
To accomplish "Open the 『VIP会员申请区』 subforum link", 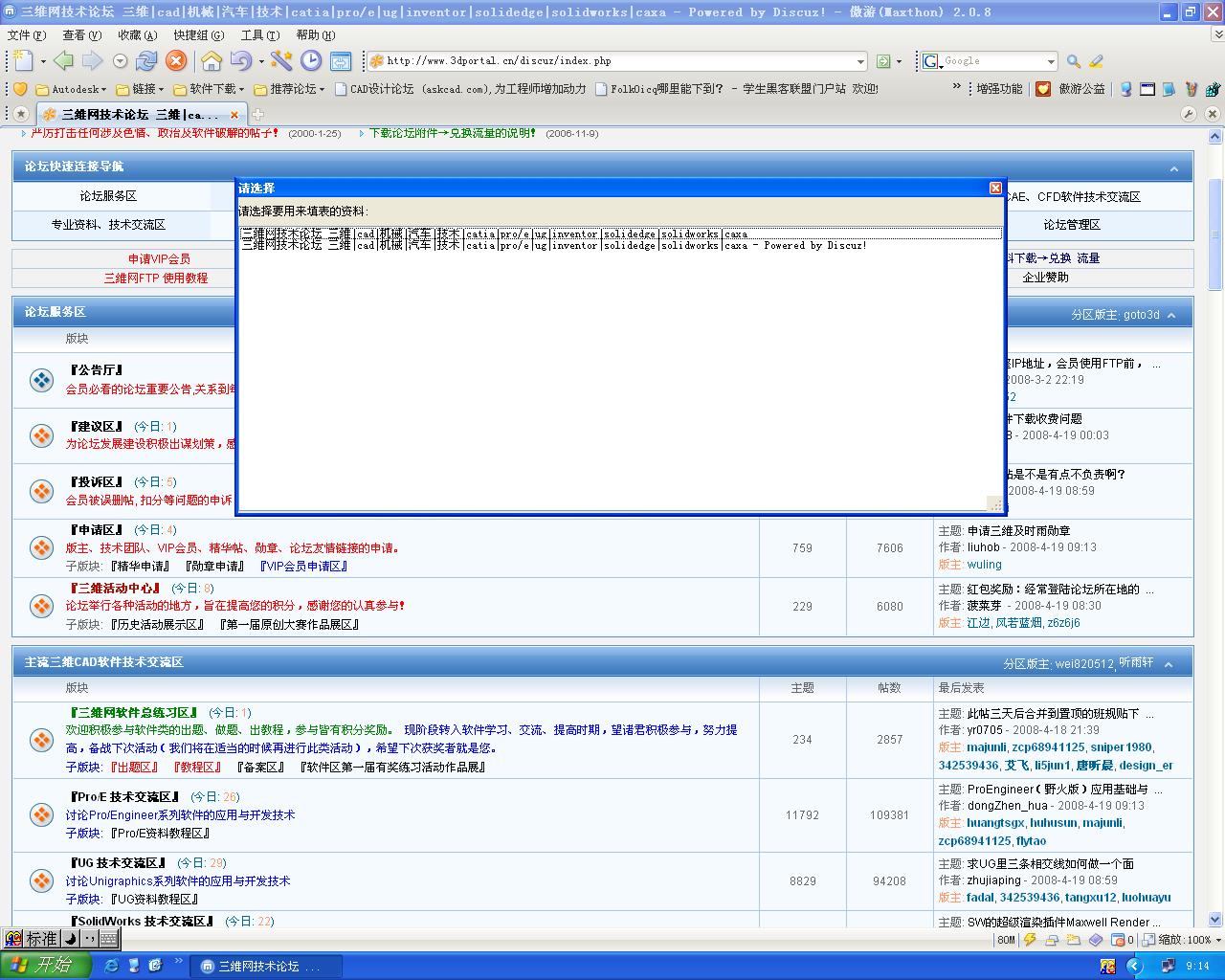I will pyautogui.click(x=304, y=567).
